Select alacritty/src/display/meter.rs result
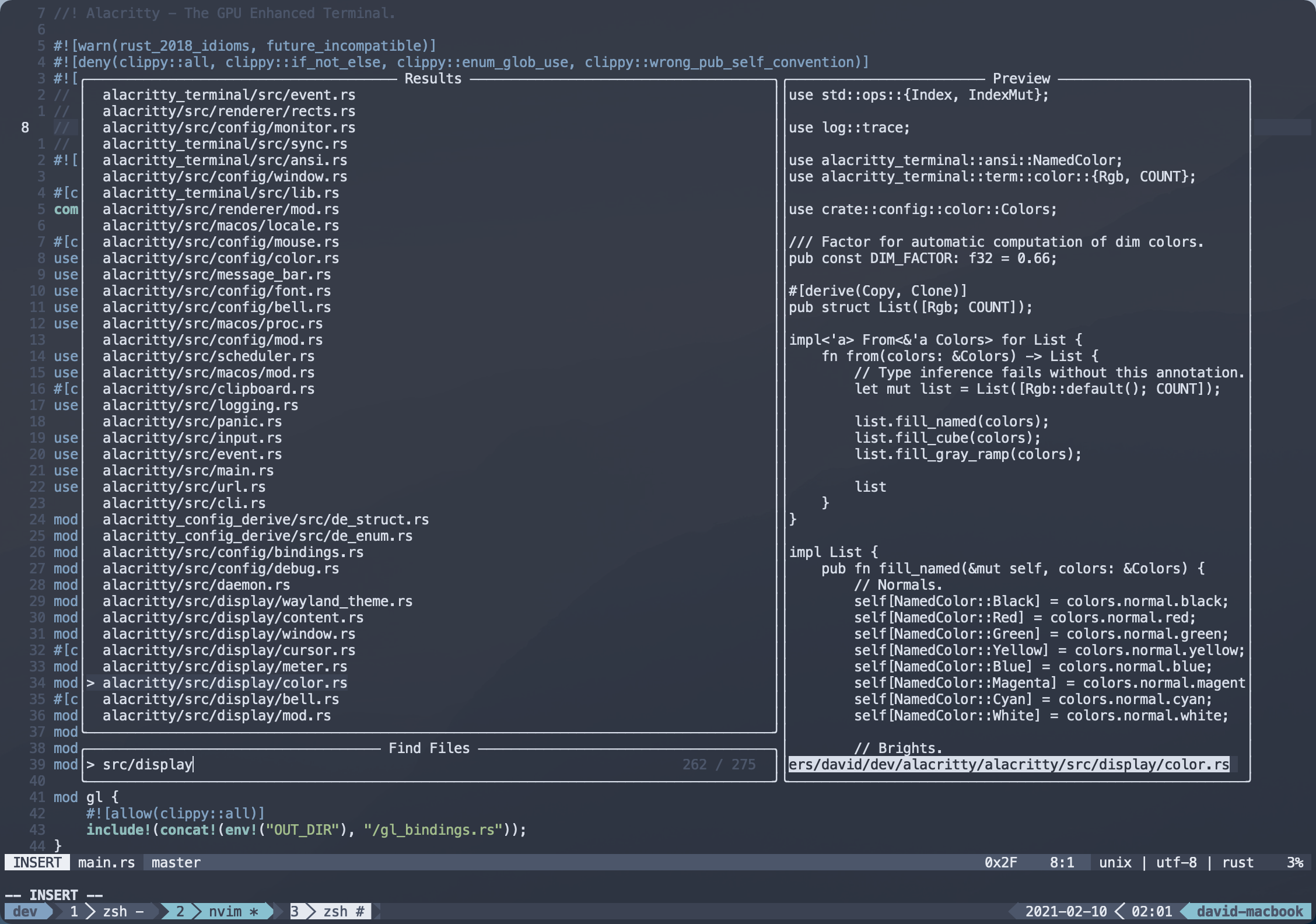1316x924 pixels. [x=225, y=667]
